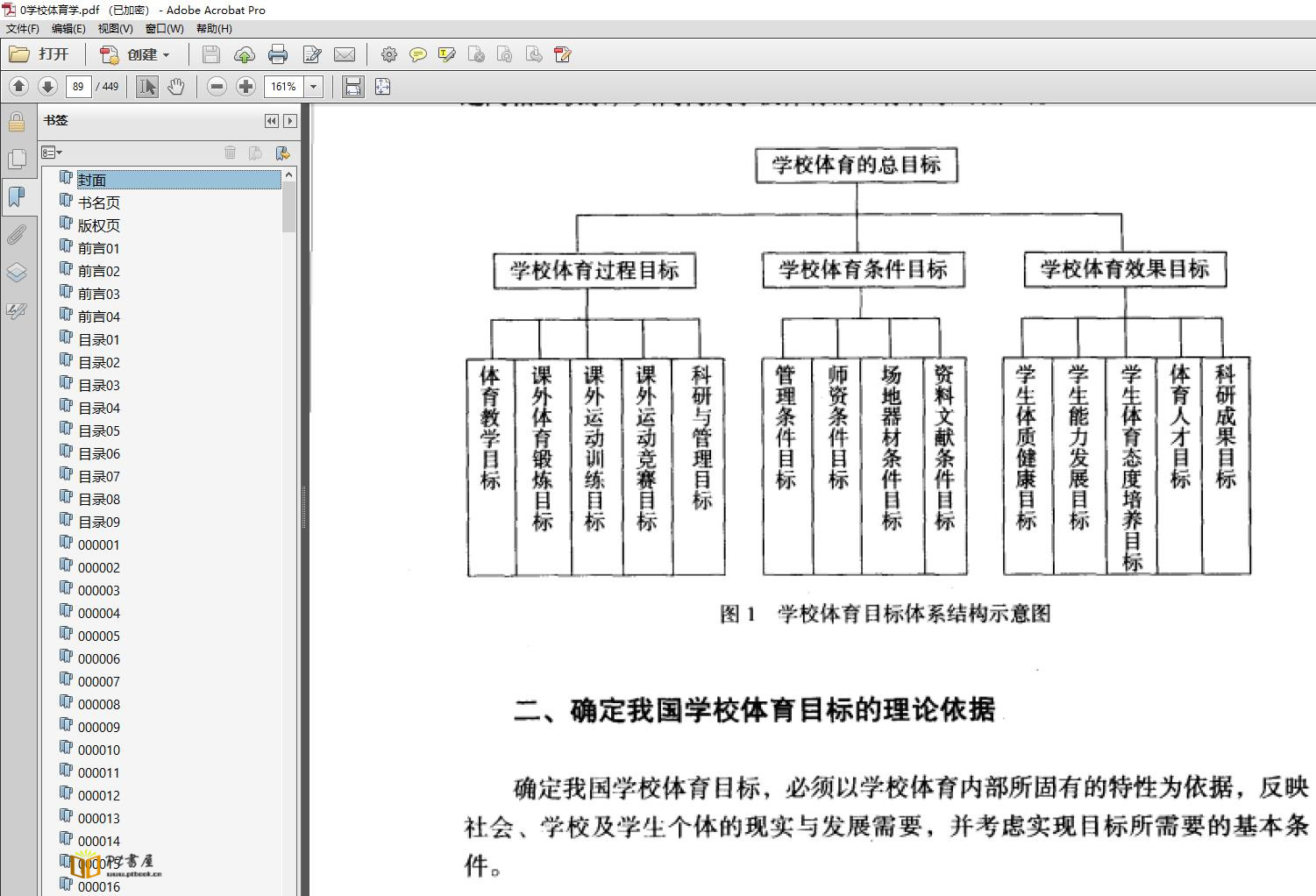Click the bookmarks scrollbar up arrow
Image resolution: width=1316 pixels, height=896 pixels.
coord(289,175)
